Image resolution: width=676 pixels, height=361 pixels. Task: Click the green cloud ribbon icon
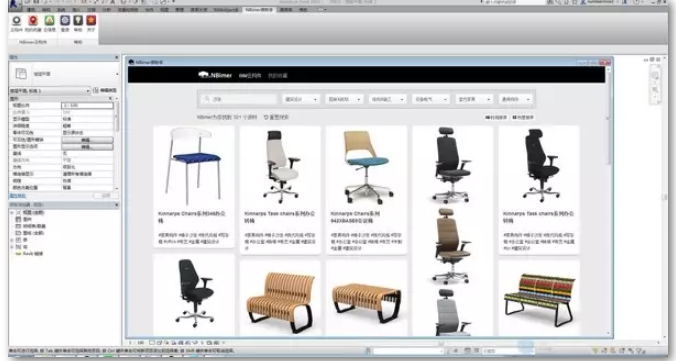[49, 21]
